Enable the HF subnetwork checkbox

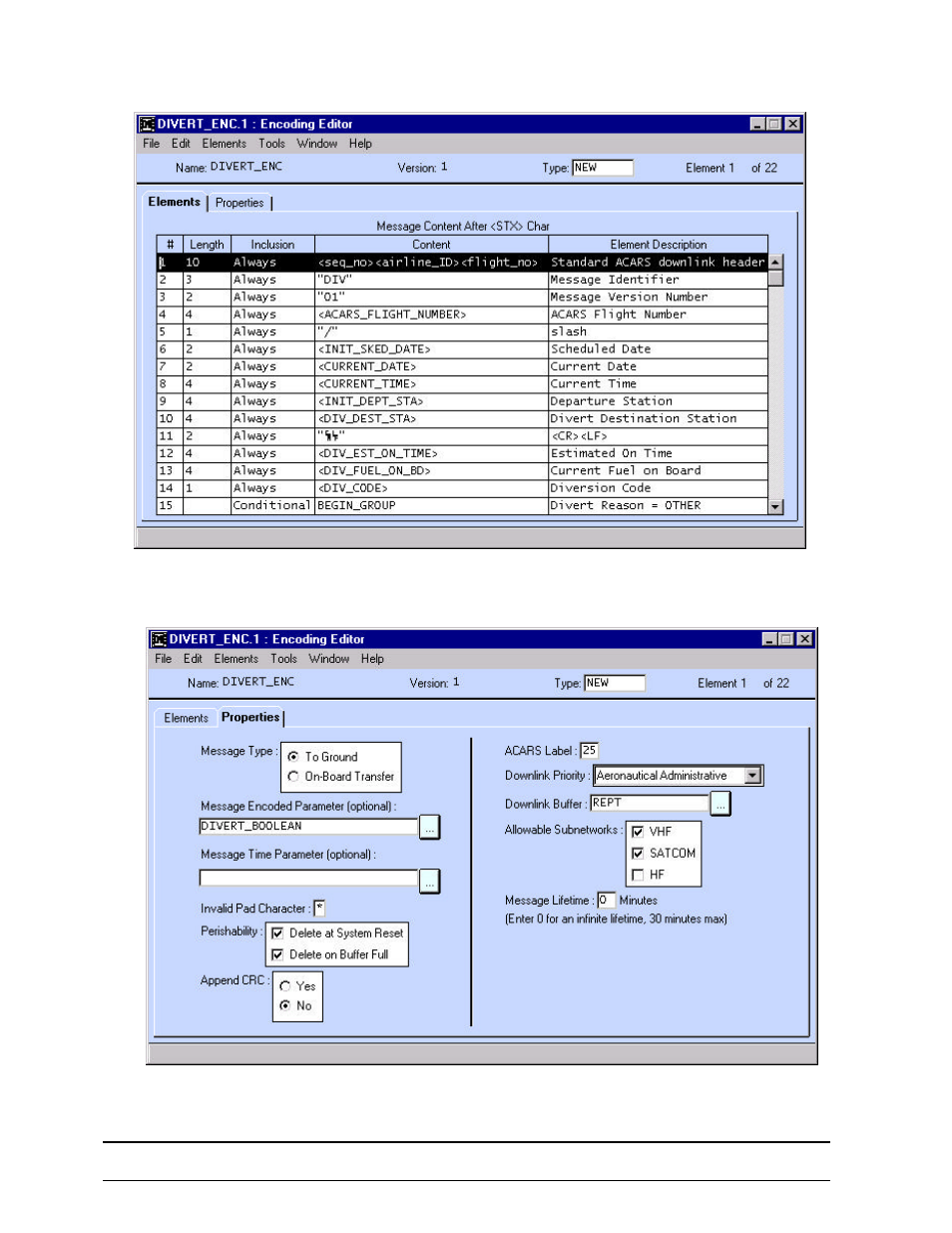pyautogui.click(x=638, y=875)
